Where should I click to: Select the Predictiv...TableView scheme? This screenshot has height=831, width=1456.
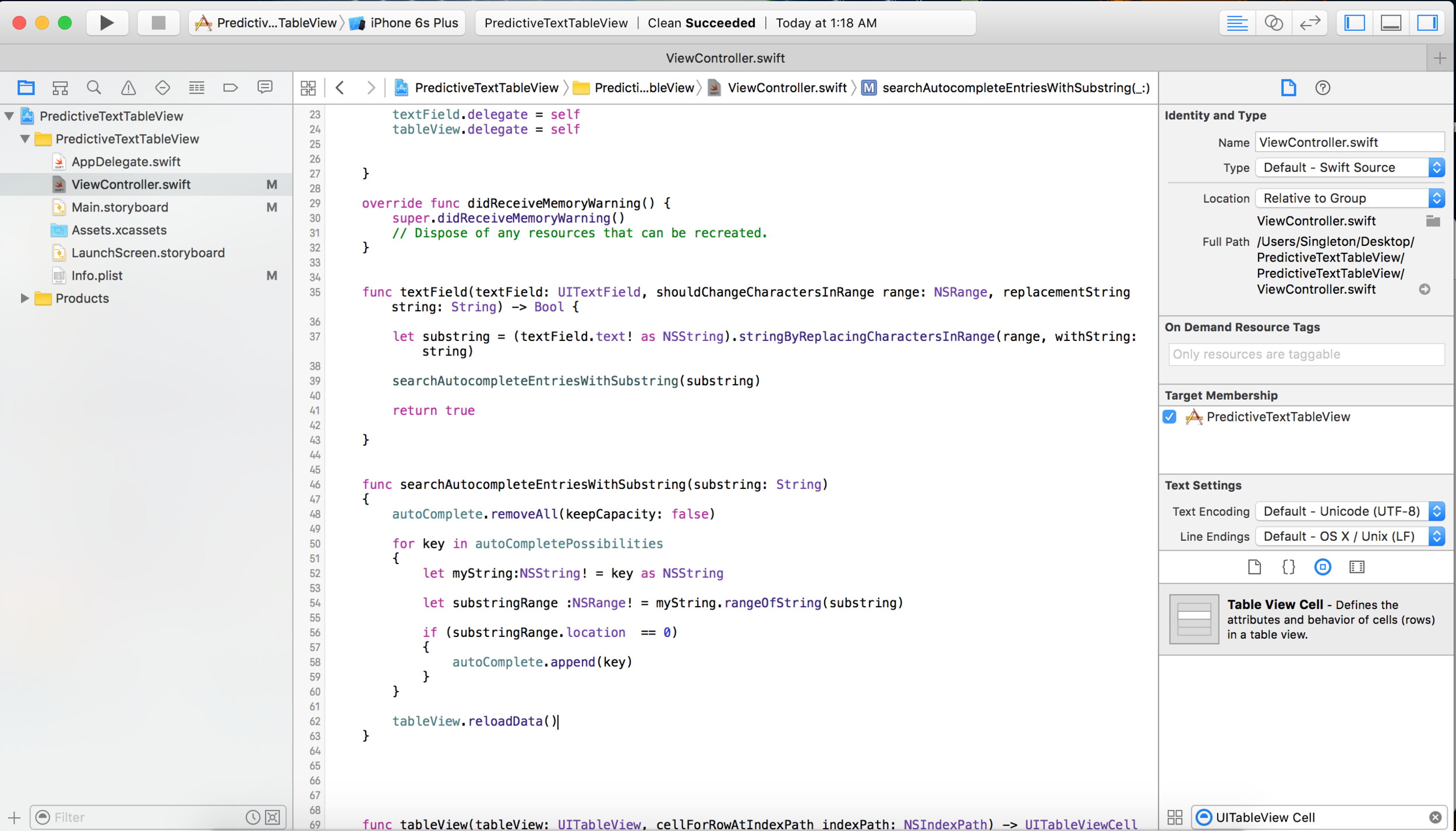coord(266,23)
